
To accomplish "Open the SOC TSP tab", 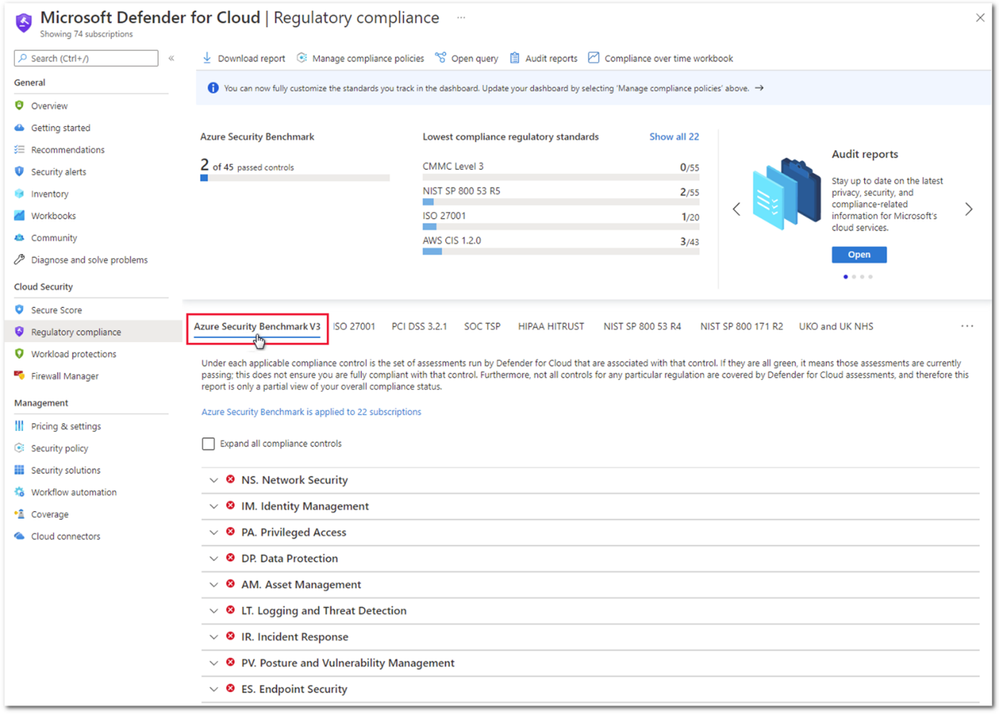I will point(482,326).
